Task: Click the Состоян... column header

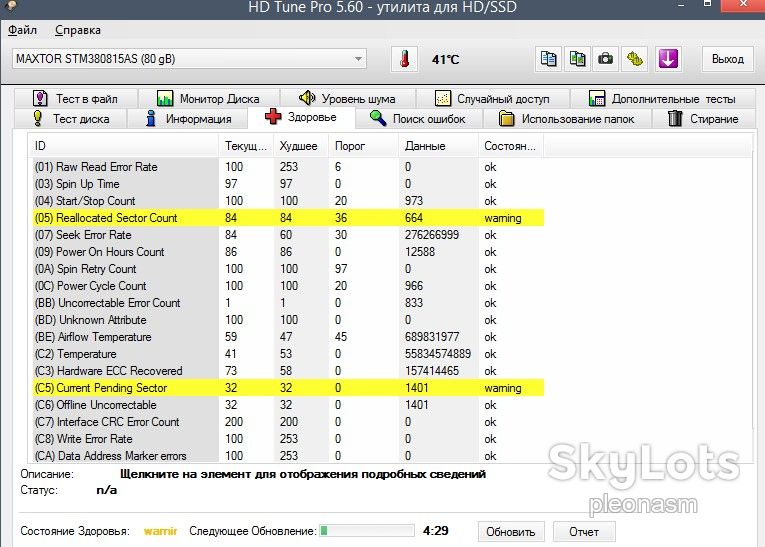Action: pyautogui.click(x=511, y=146)
